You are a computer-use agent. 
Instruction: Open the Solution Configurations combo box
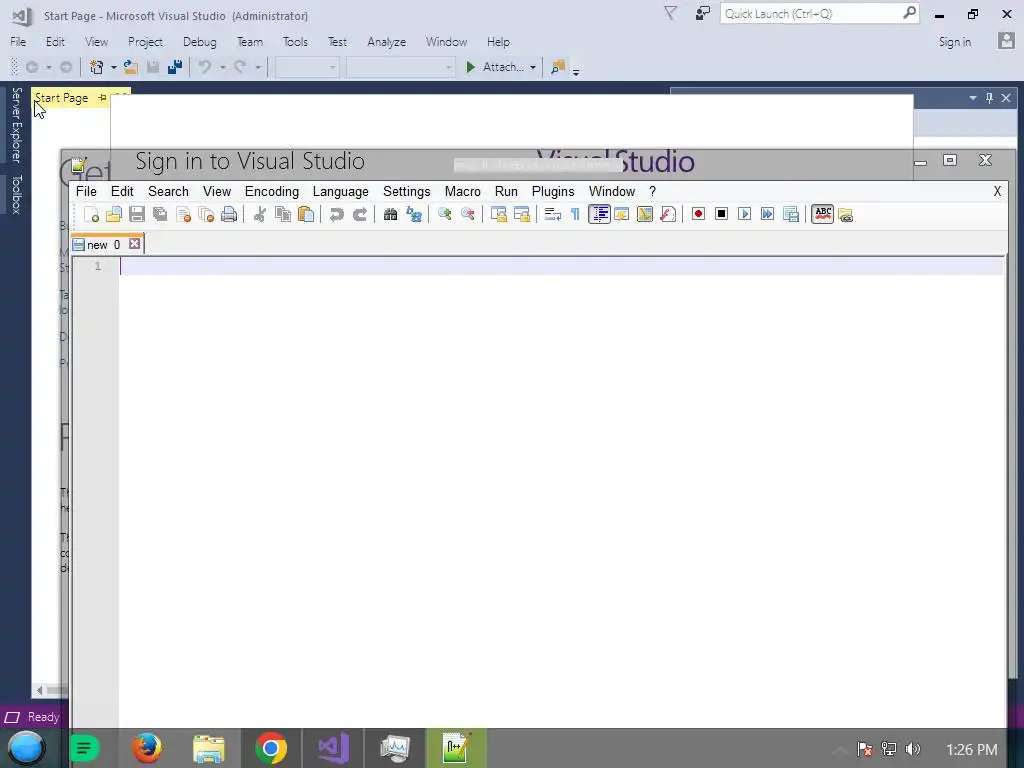point(307,67)
